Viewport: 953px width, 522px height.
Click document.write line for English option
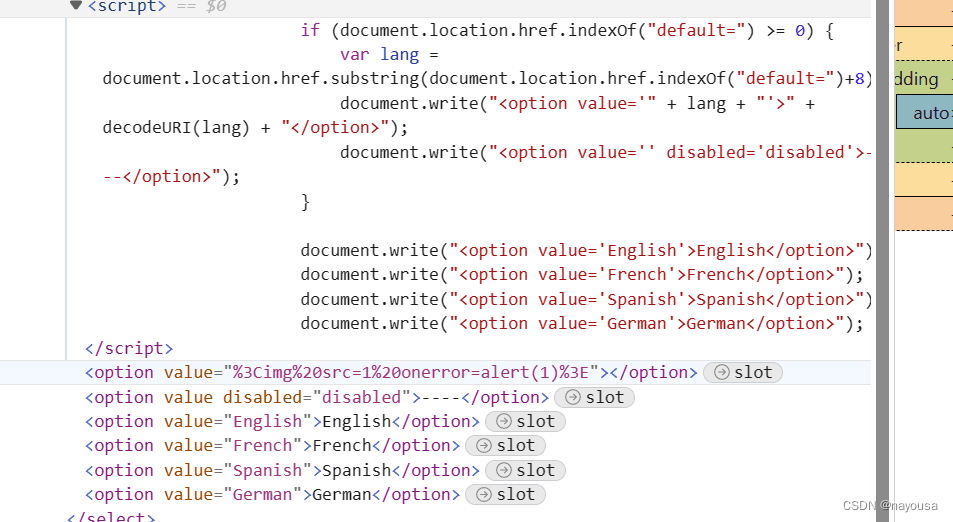[x=586, y=250]
